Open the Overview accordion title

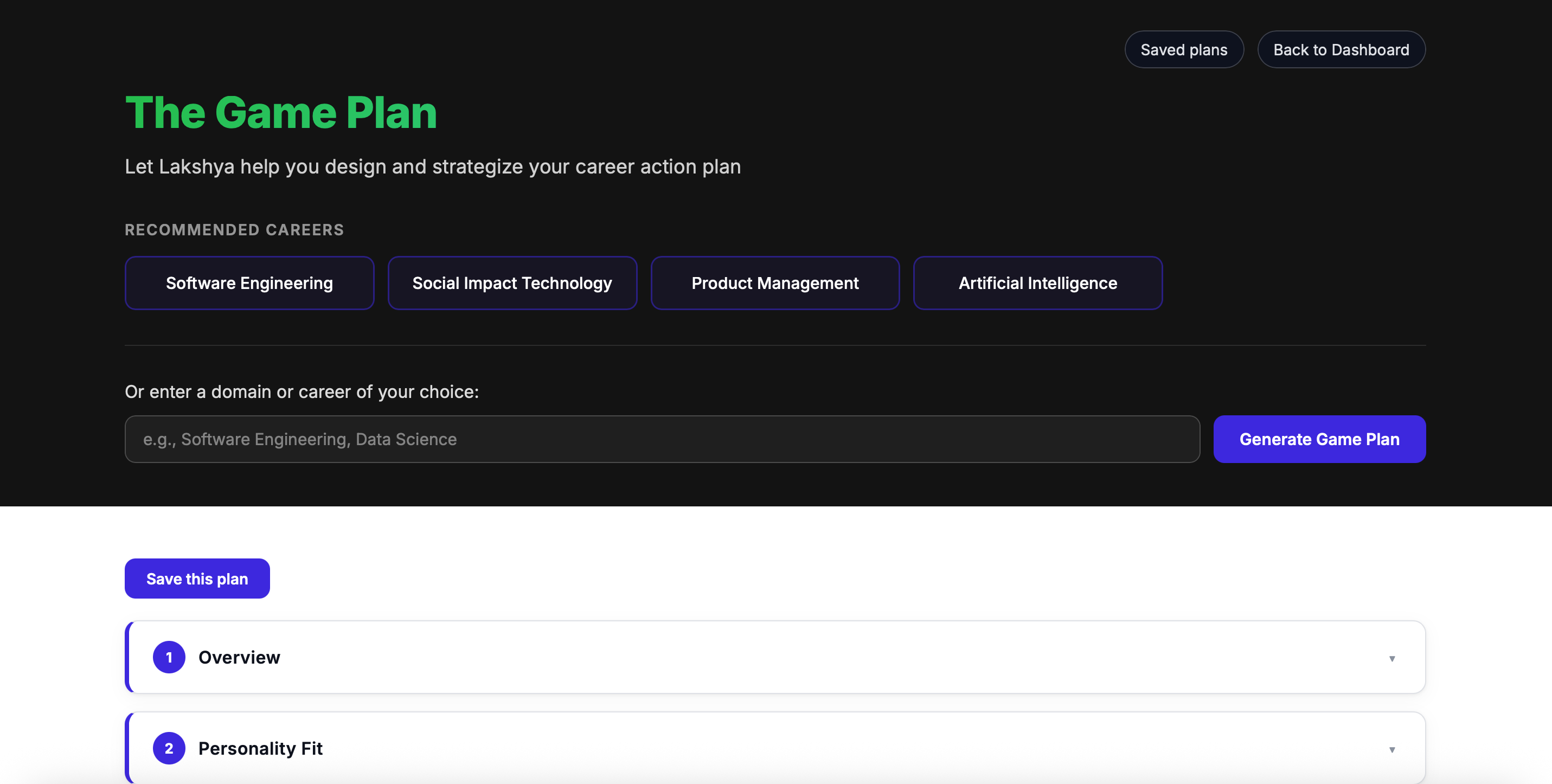tap(239, 657)
